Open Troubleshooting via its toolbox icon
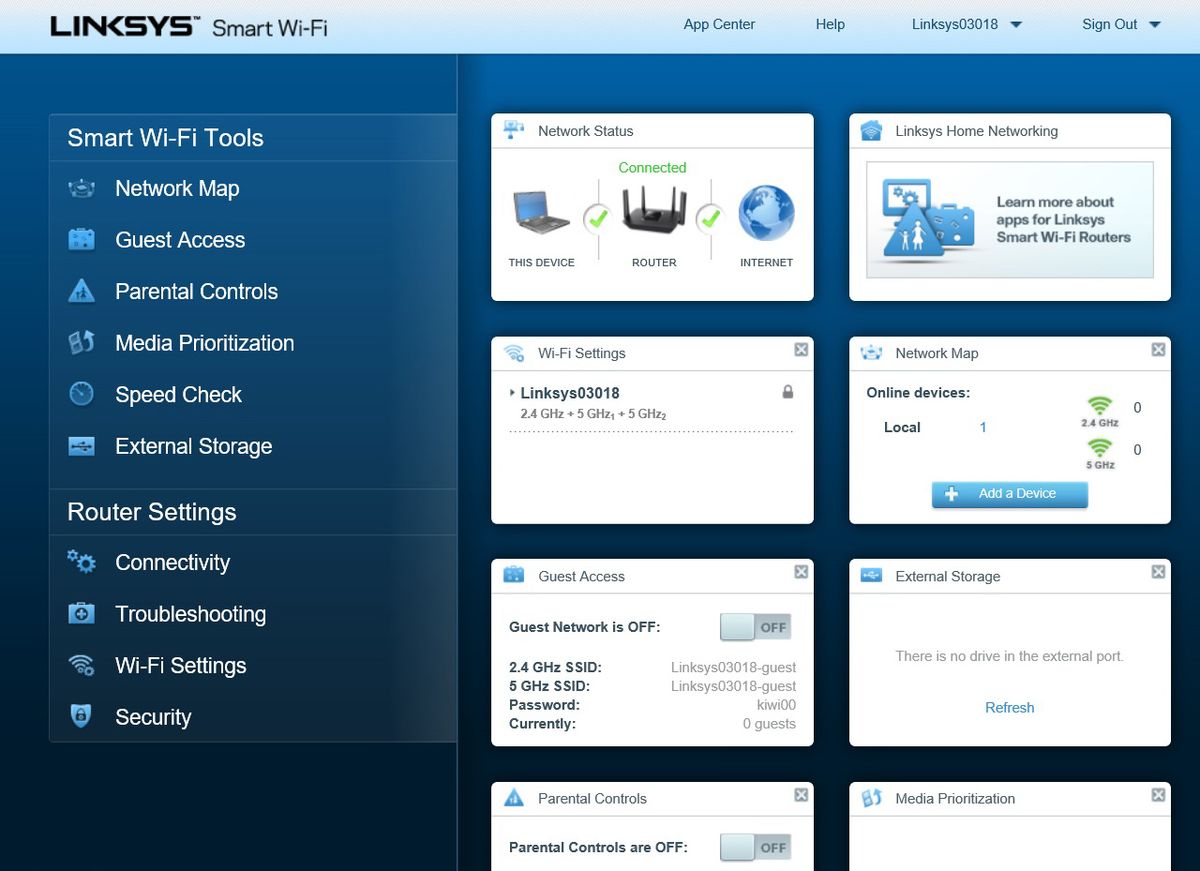Screen dimensions: 1200x871 pos(81,614)
